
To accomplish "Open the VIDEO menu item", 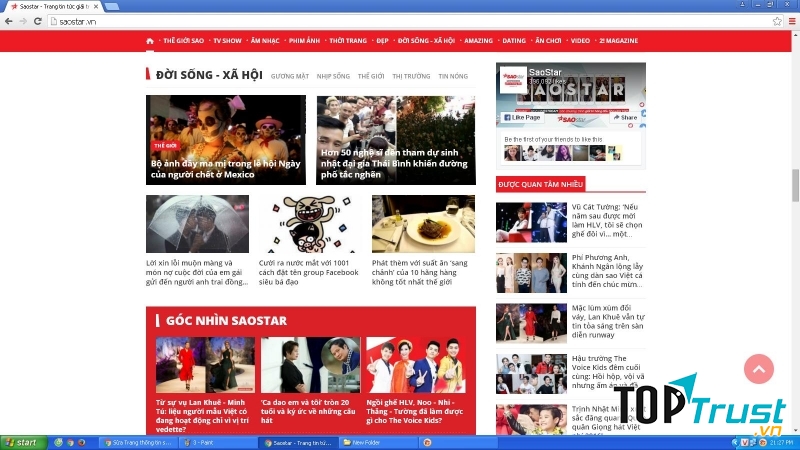I will click(580, 41).
